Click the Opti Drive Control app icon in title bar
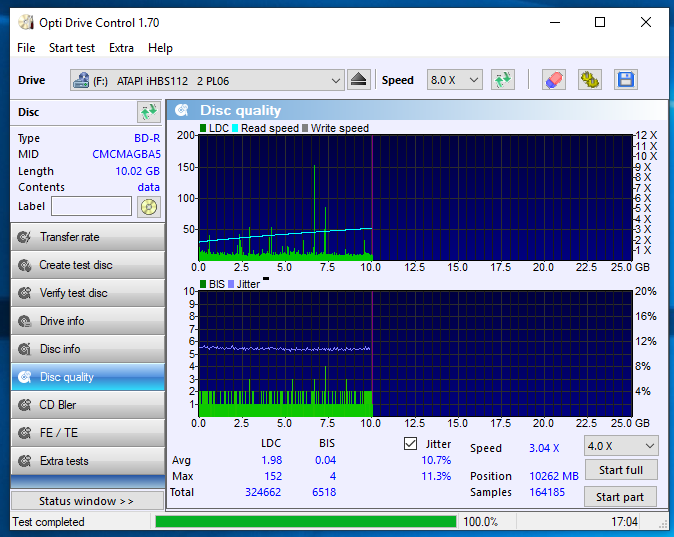The height and width of the screenshot is (537, 674). point(26,22)
